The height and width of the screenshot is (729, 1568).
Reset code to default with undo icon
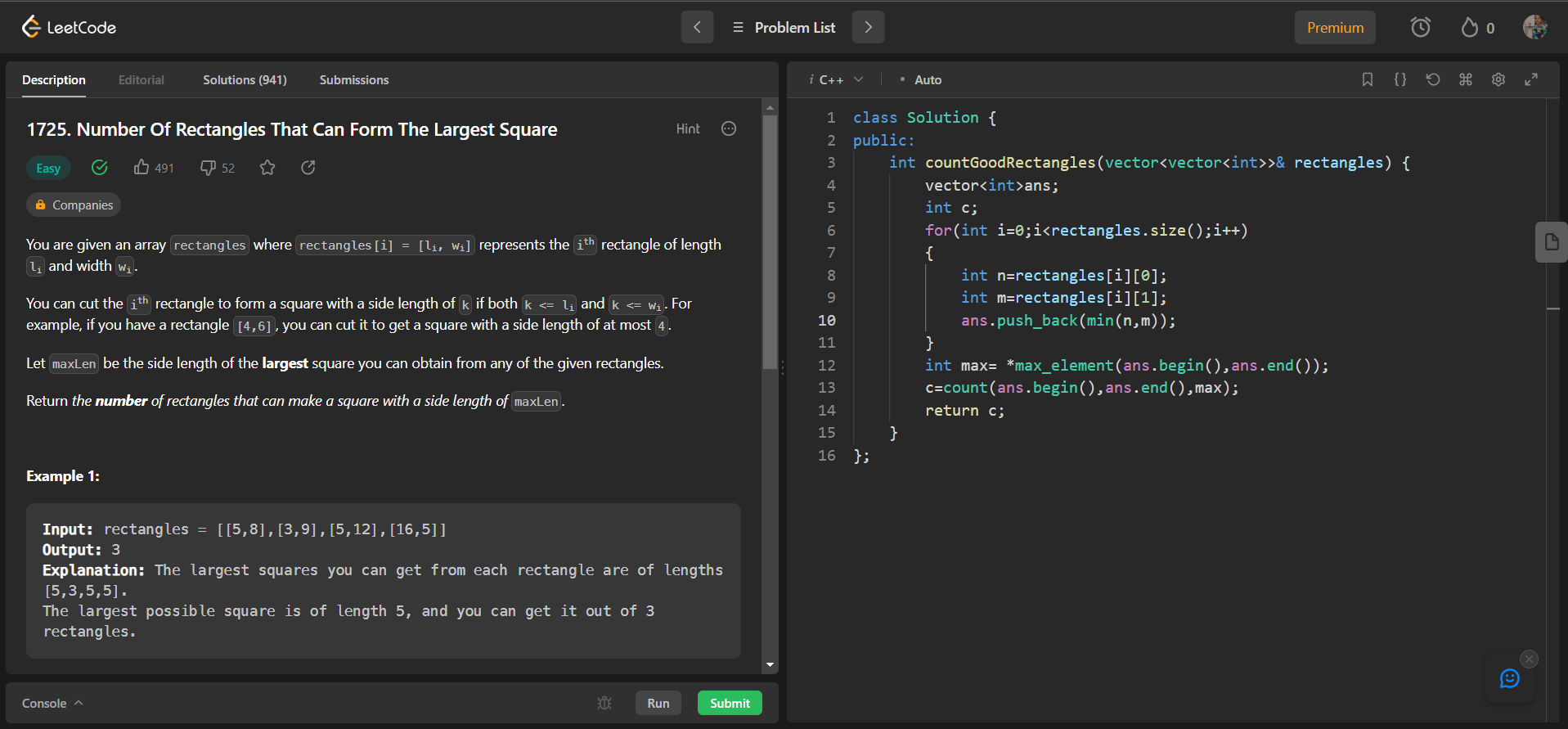1433,79
